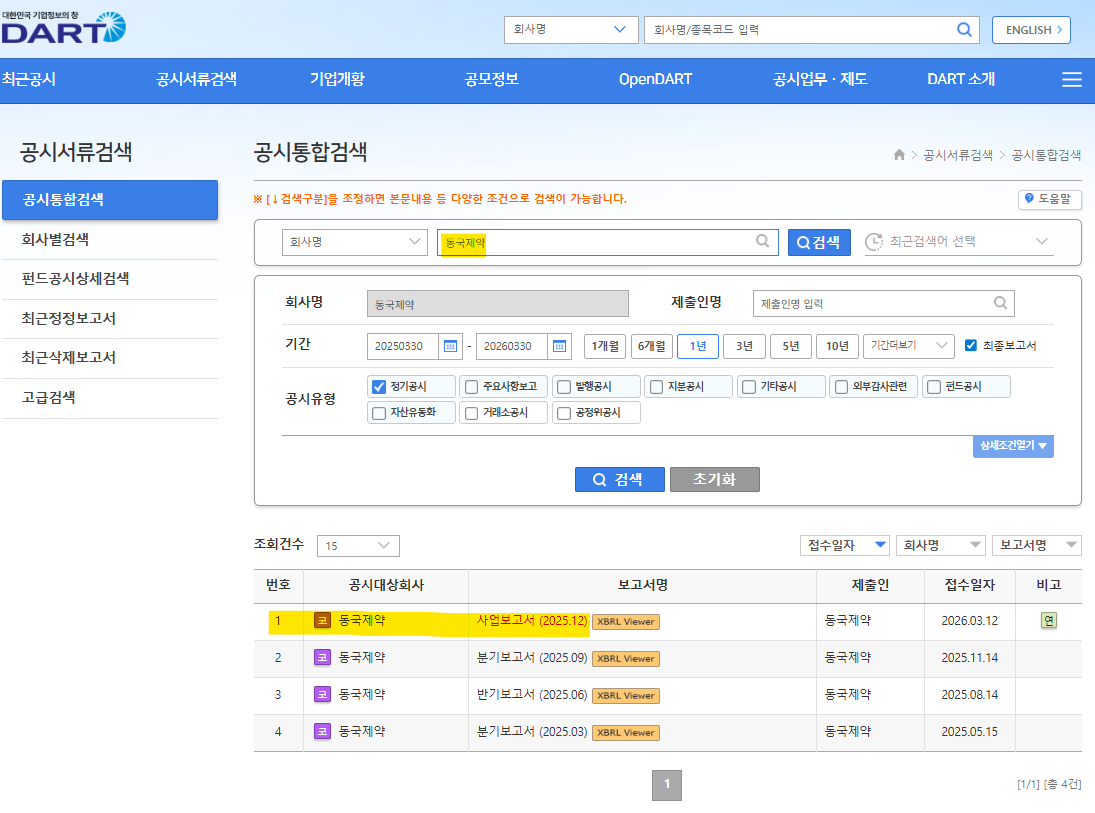
Task: Click the 초기화 reset button
Action: click(714, 479)
